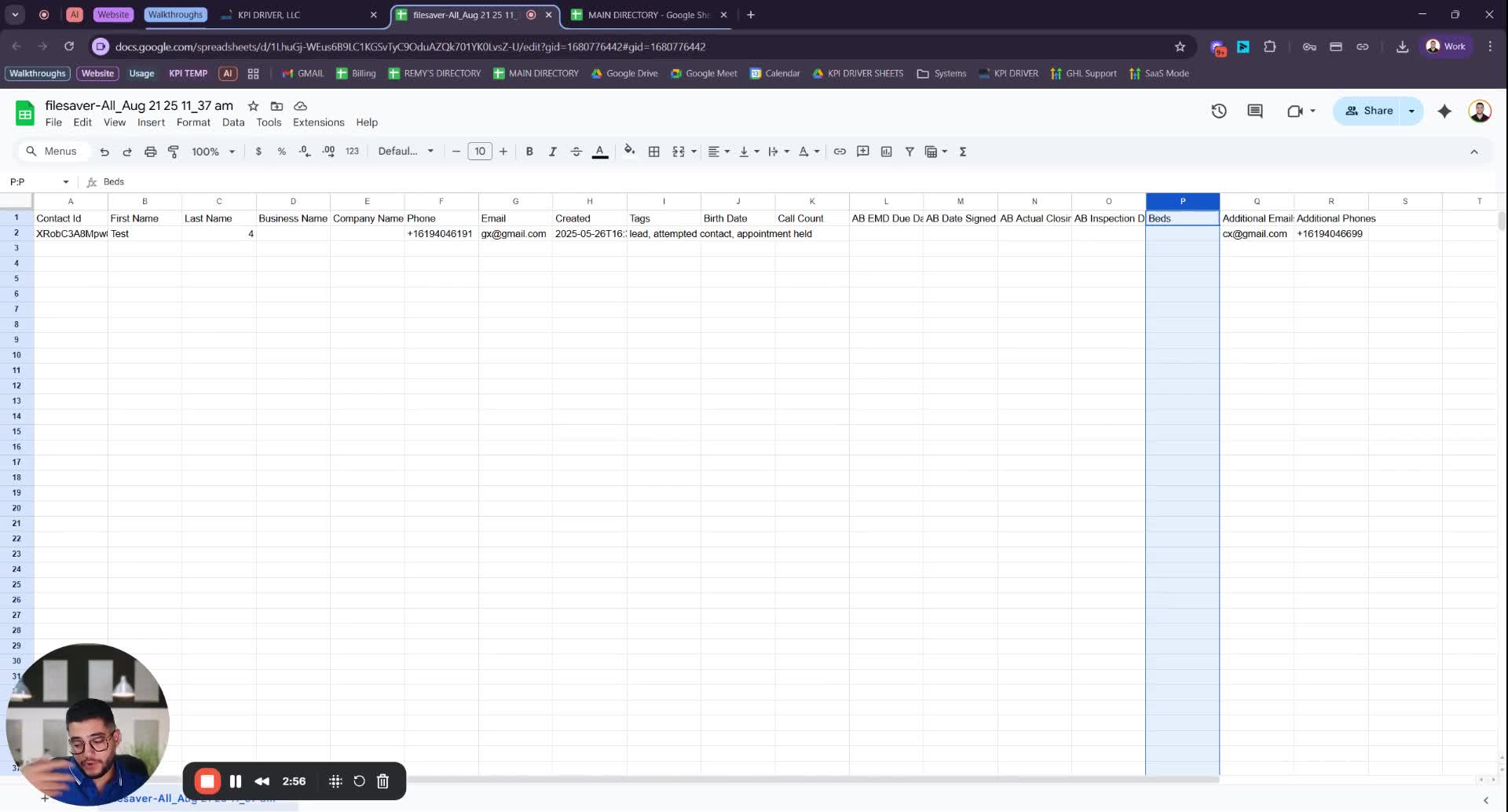Restart the screen recording
Viewport: 1508px width, 812px height.
click(x=359, y=781)
